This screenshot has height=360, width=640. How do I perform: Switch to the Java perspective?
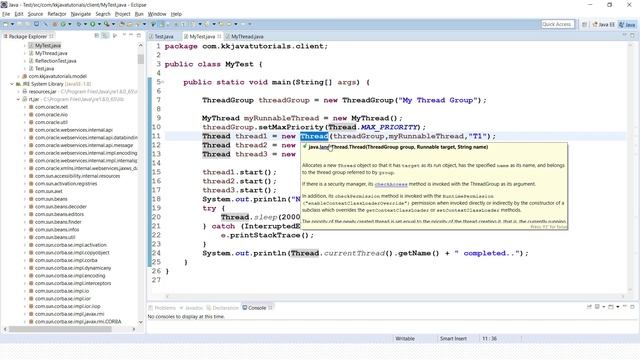coord(627,24)
